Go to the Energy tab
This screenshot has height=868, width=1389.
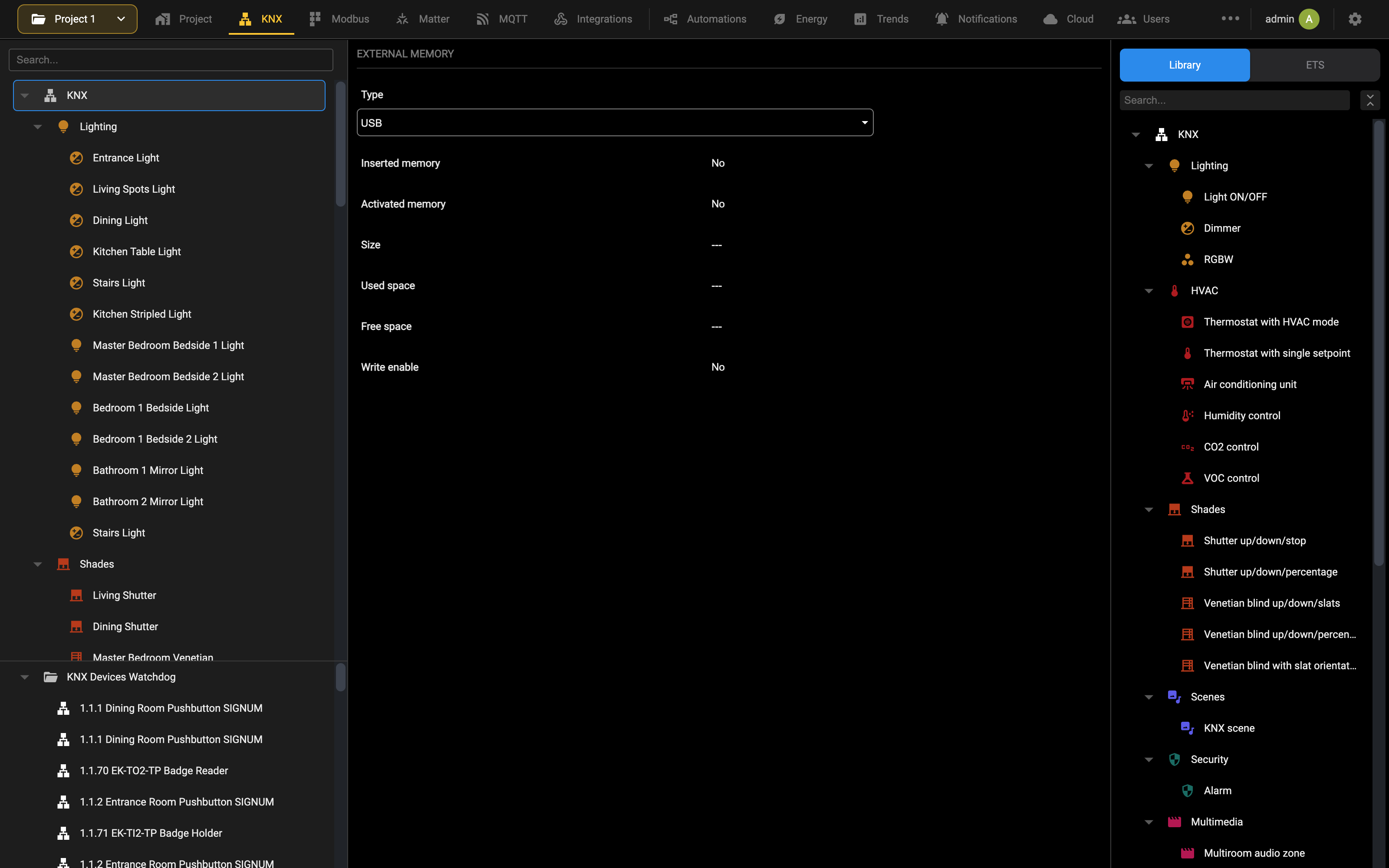pos(800,19)
